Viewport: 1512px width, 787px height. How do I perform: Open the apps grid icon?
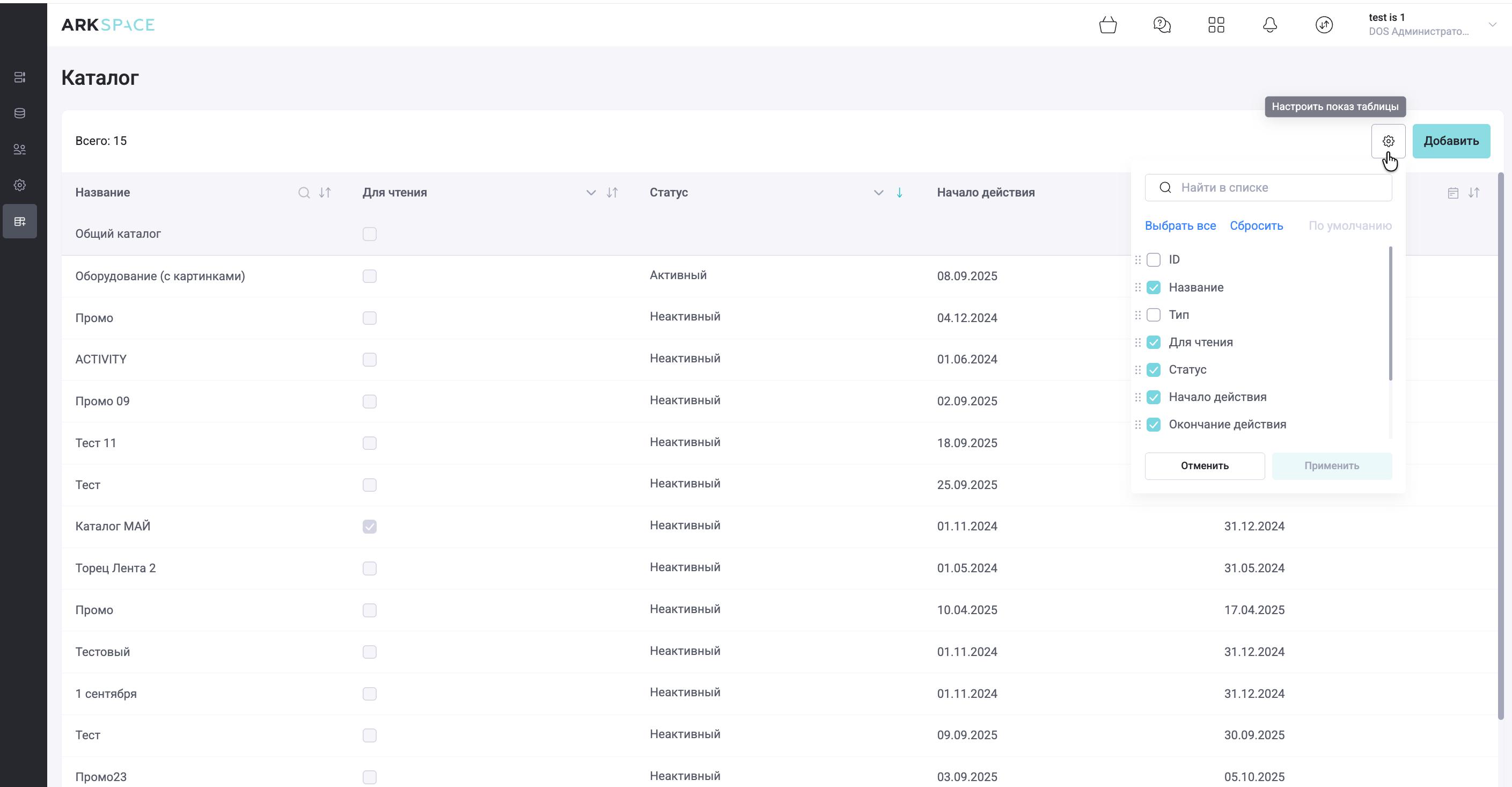point(1216,25)
